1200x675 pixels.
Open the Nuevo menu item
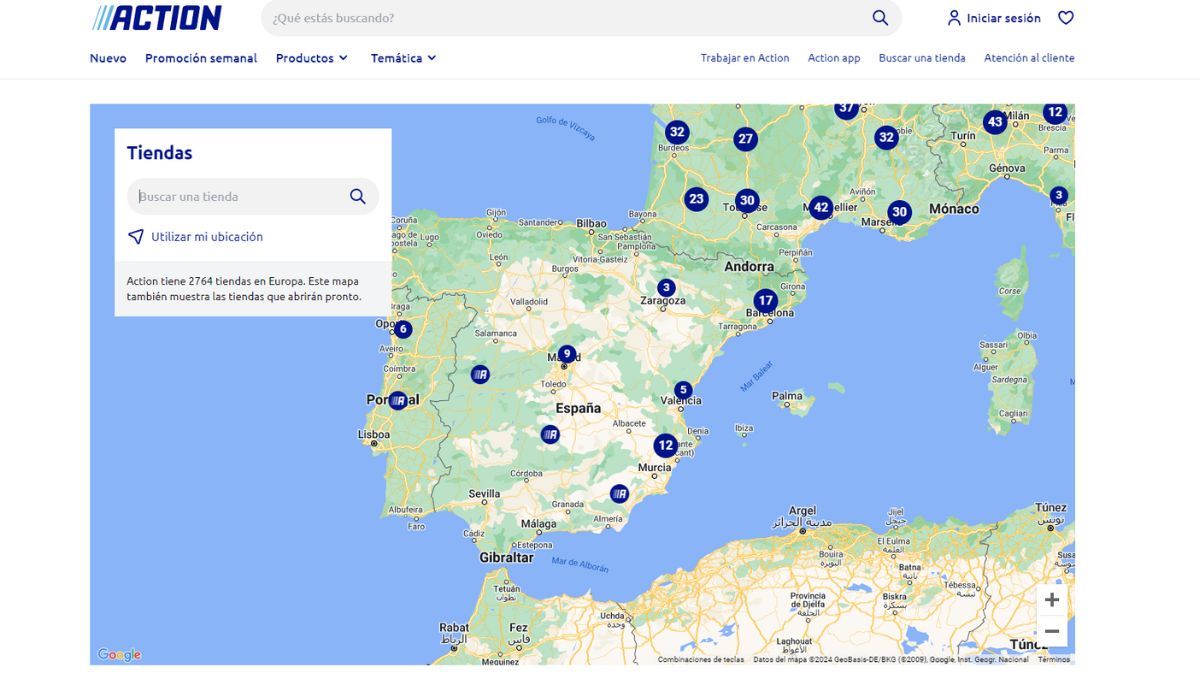pyautogui.click(x=108, y=58)
